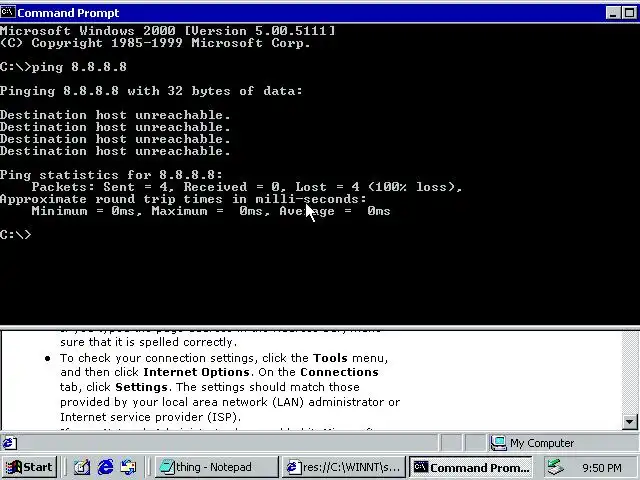The image size is (640, 480).
Task: Click 'My Computer' label in browser status bar
Action: (542, 443)
